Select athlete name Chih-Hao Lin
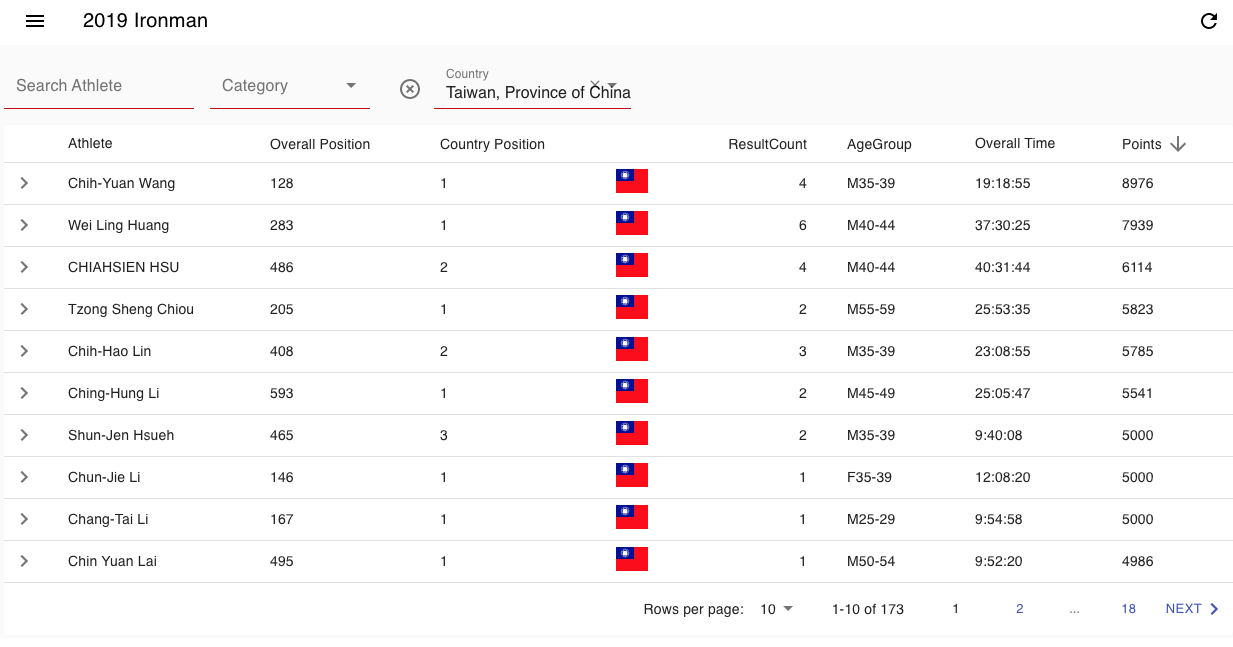 click(110, 351)
